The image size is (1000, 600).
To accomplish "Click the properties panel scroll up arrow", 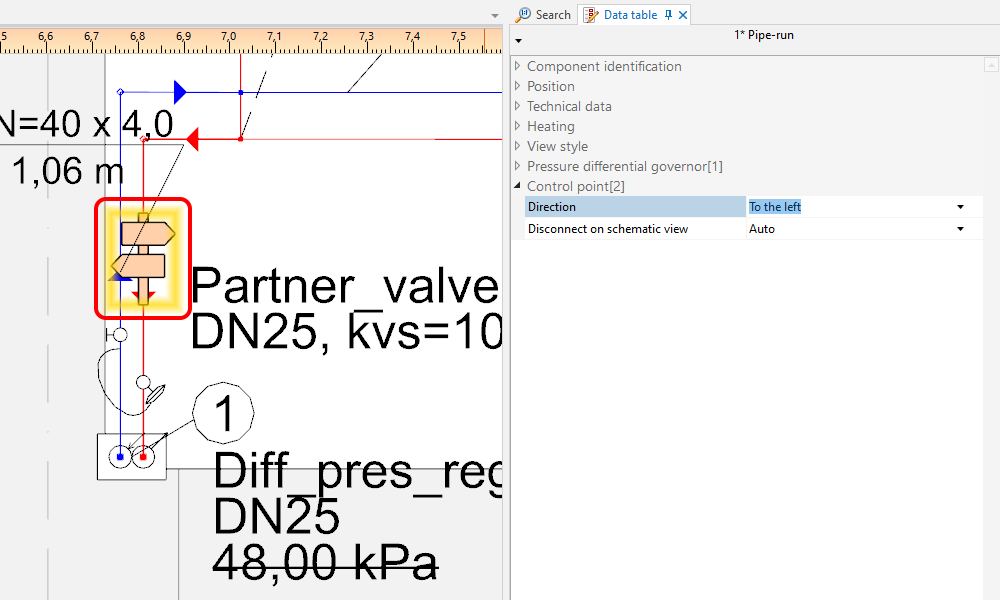I will point(990,66).
